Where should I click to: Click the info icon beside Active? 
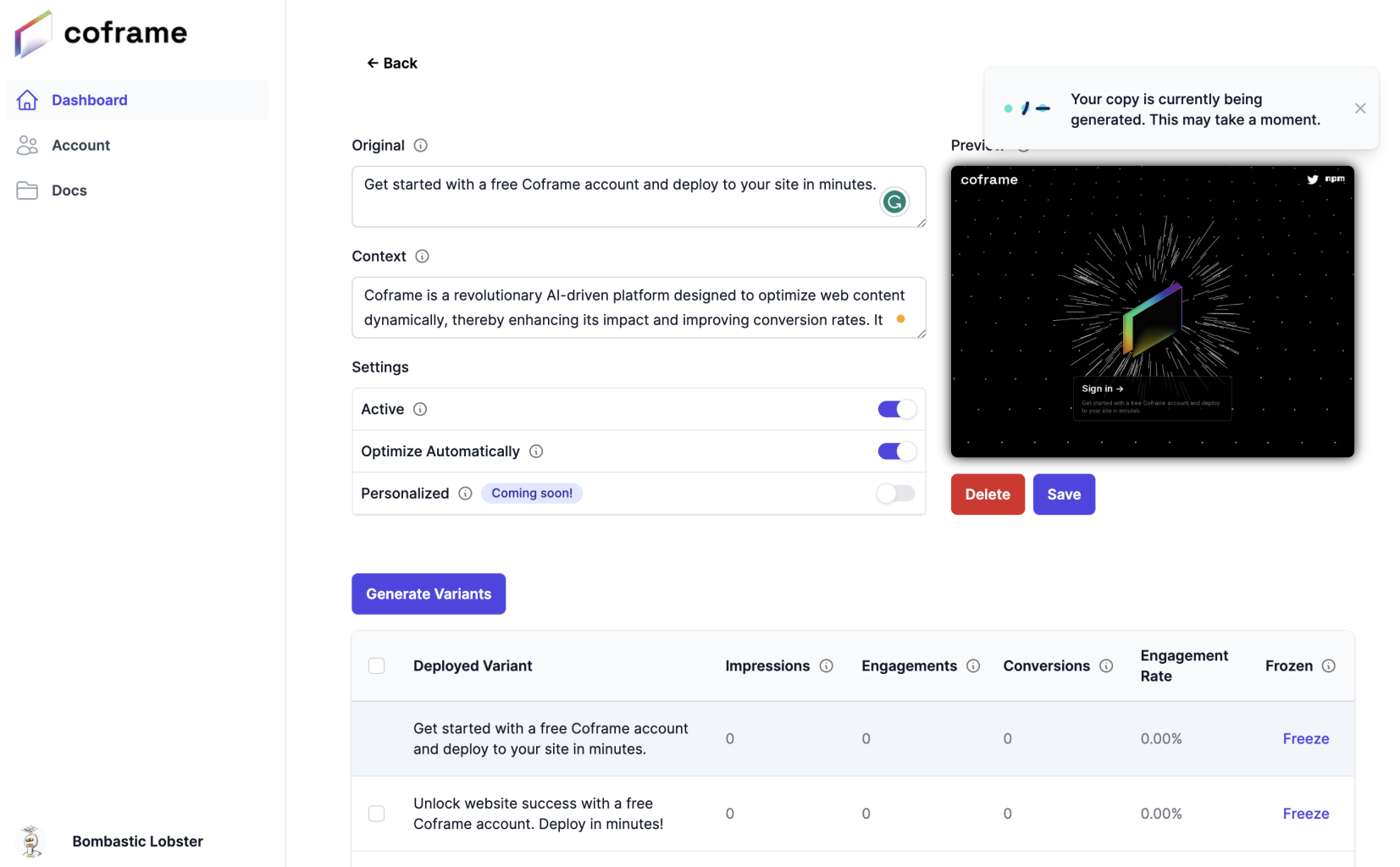(420, 410)
